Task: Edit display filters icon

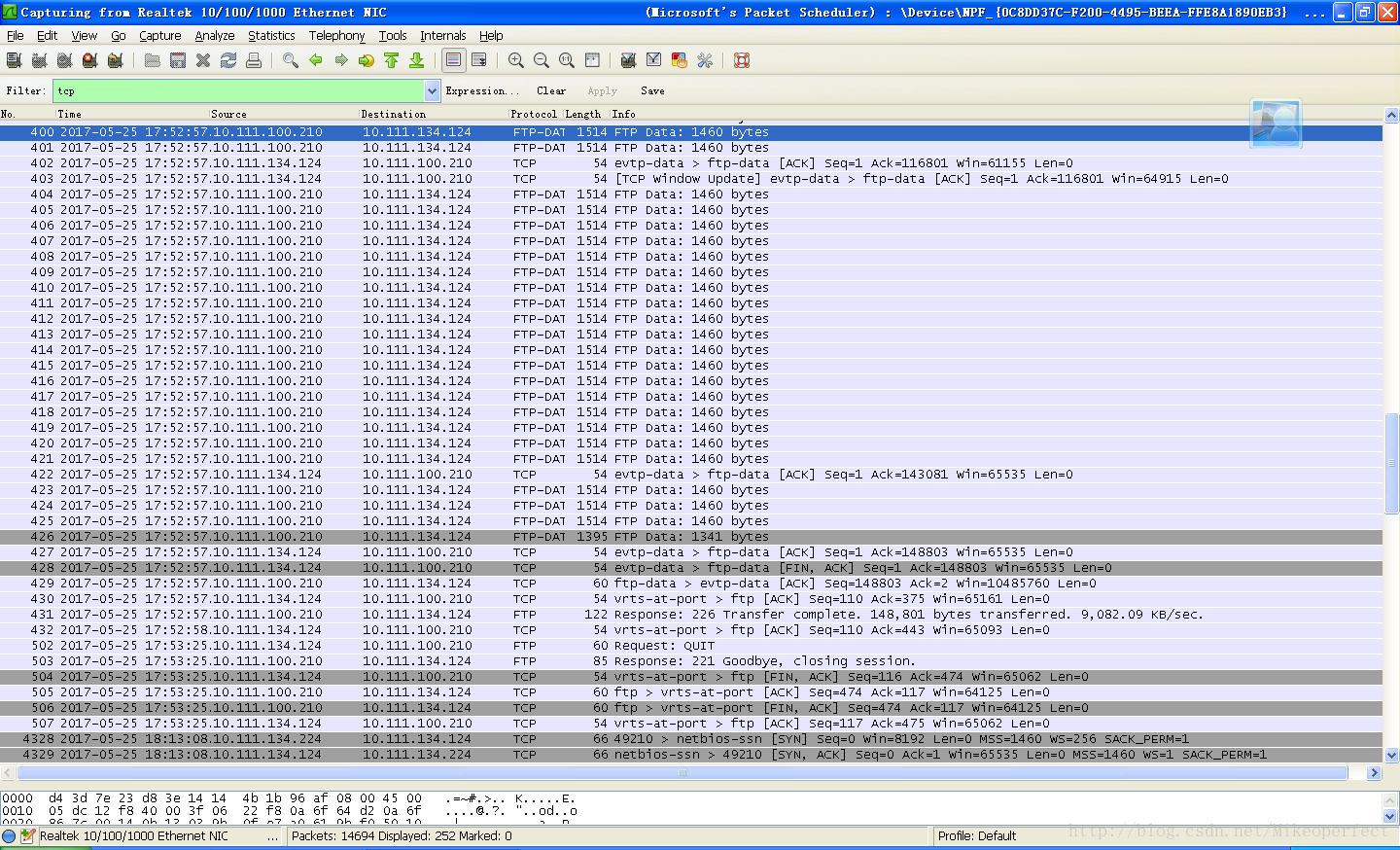Action: 654,60
